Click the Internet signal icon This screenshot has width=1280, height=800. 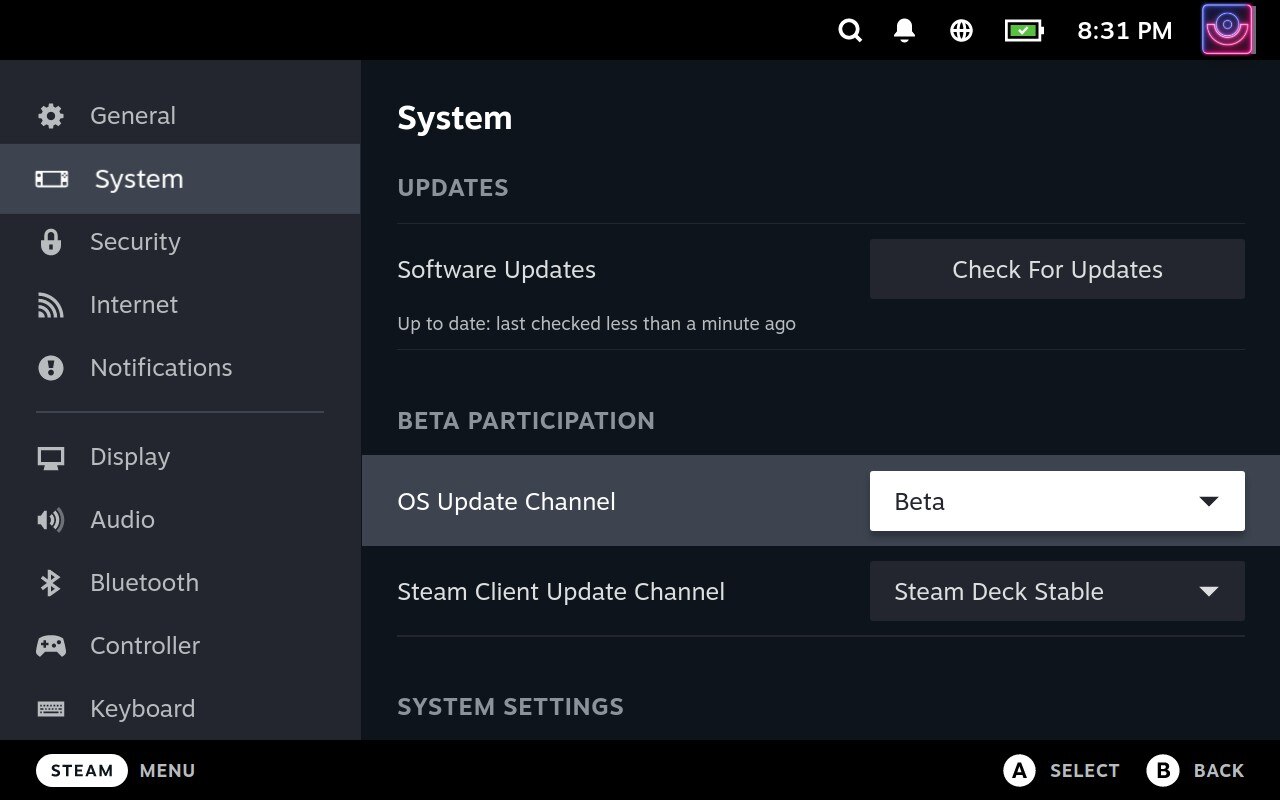point(50,304)
